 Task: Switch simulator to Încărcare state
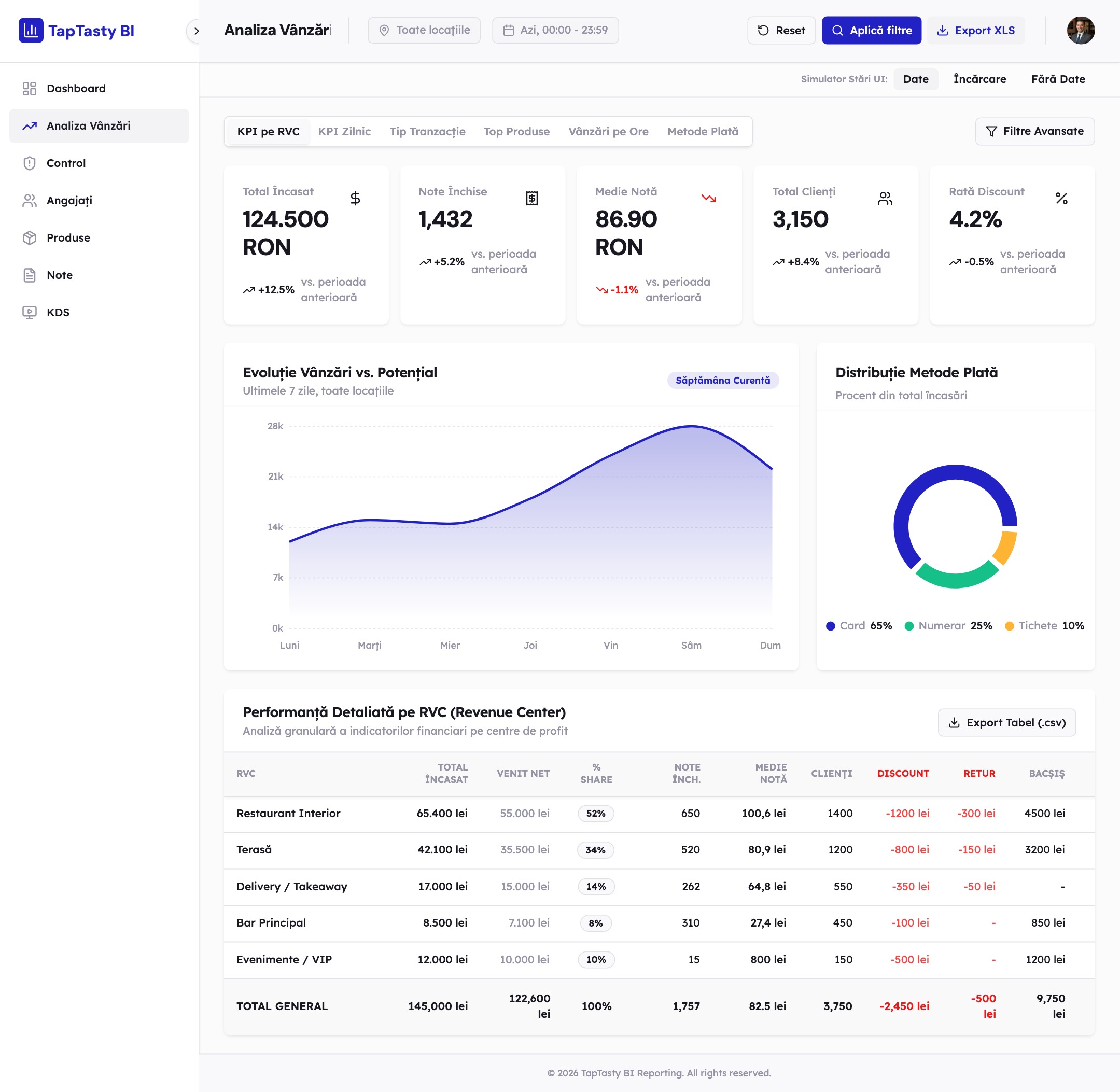pyautogui.click(x=979, y=79)
